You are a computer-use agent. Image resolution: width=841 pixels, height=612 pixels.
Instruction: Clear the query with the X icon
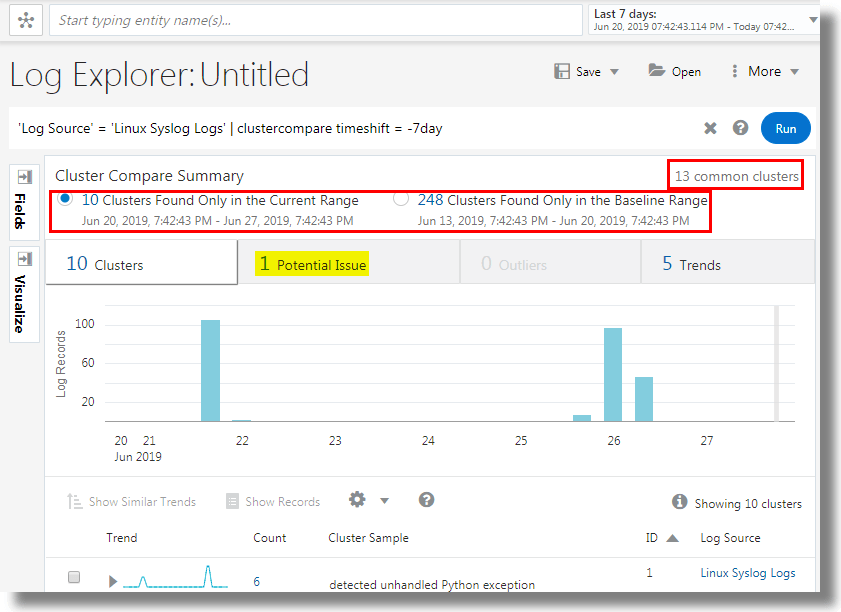(x=710, y=128)
